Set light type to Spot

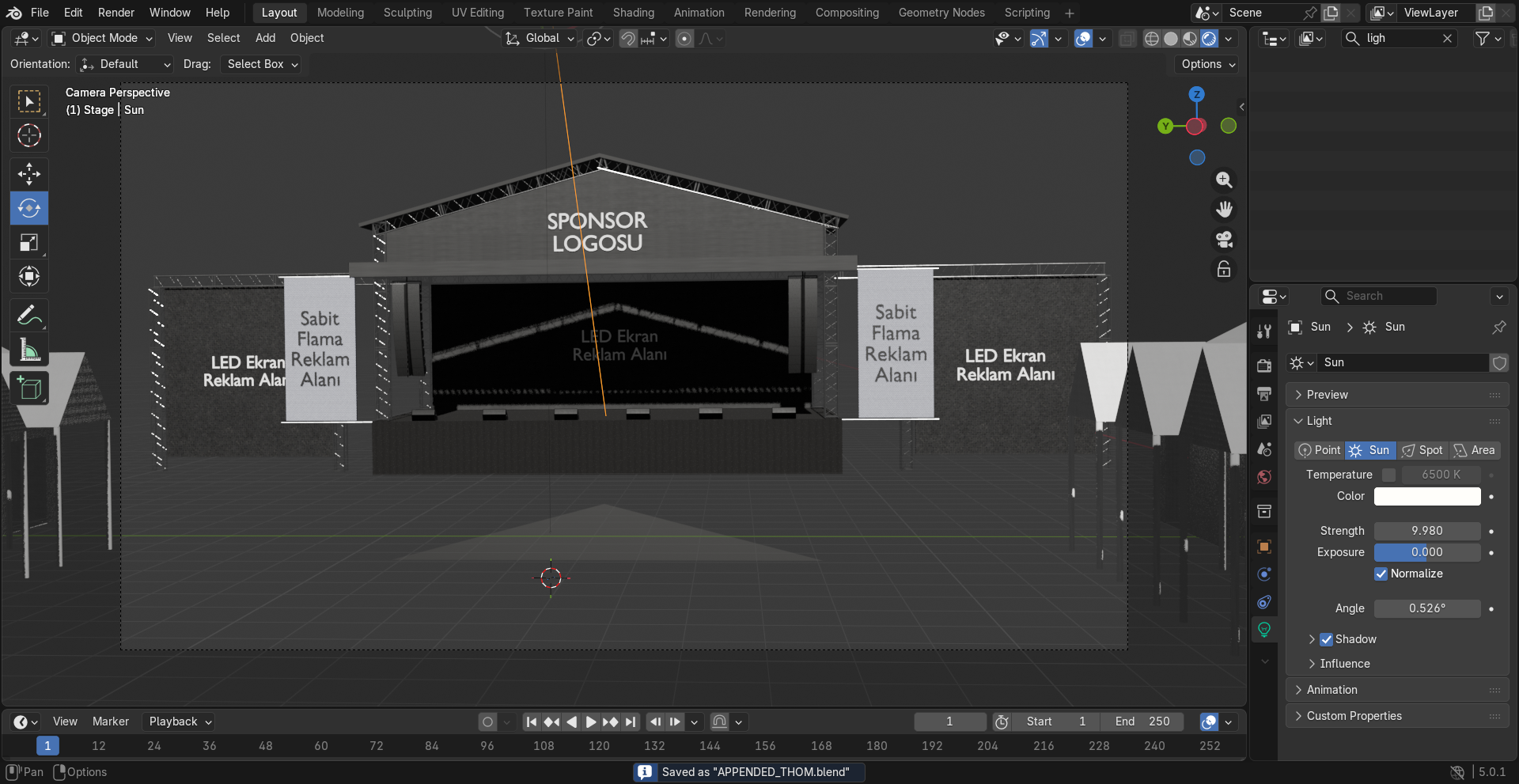pyautogui.click(x=1422, y=450)
